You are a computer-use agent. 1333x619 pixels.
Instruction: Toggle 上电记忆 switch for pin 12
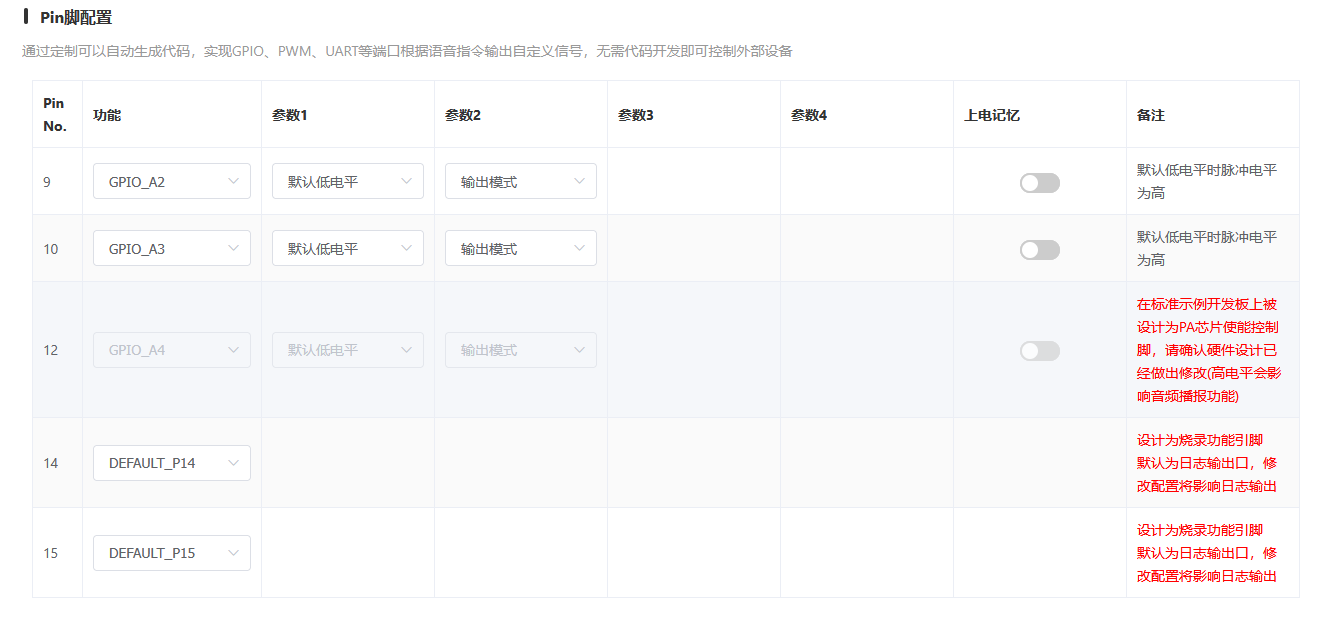tap(1039, 351)
